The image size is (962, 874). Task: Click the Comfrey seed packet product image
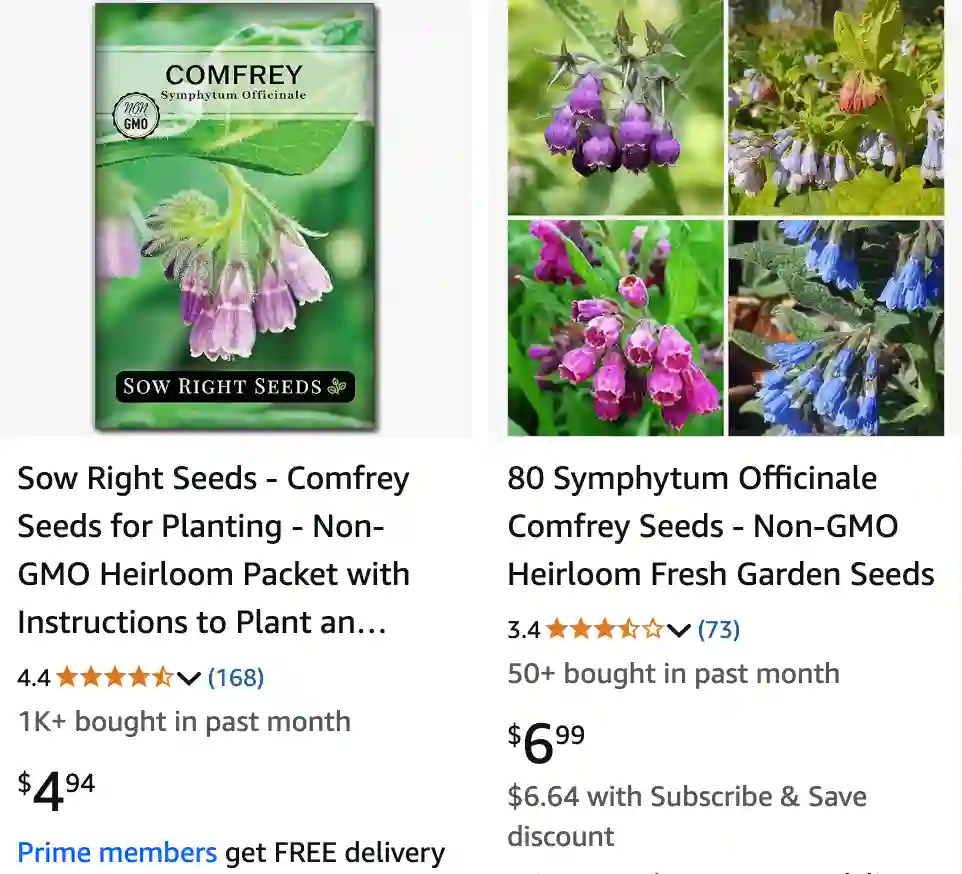tap(236, 218)
